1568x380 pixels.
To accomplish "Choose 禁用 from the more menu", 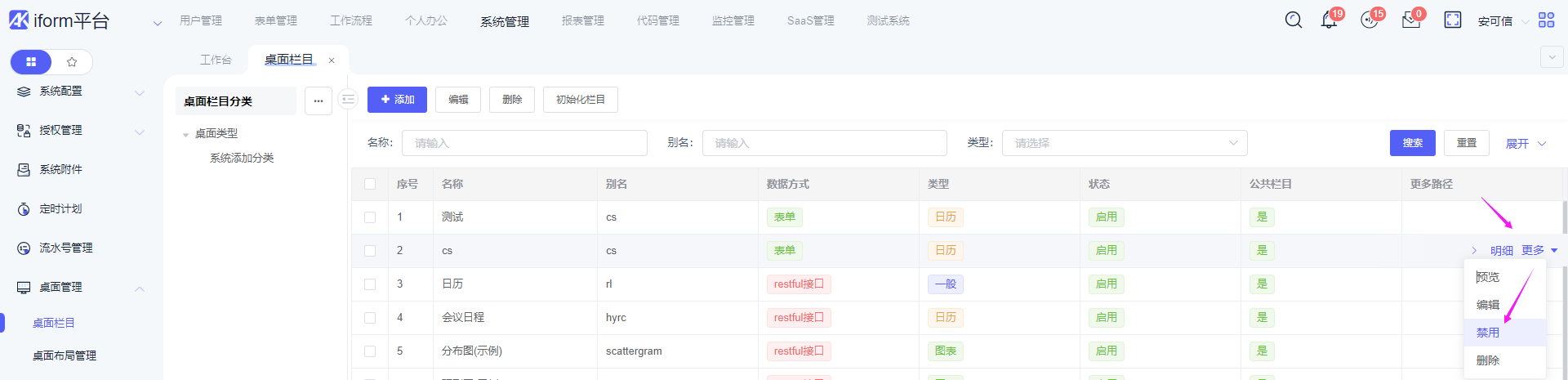I will [1488, 333].
